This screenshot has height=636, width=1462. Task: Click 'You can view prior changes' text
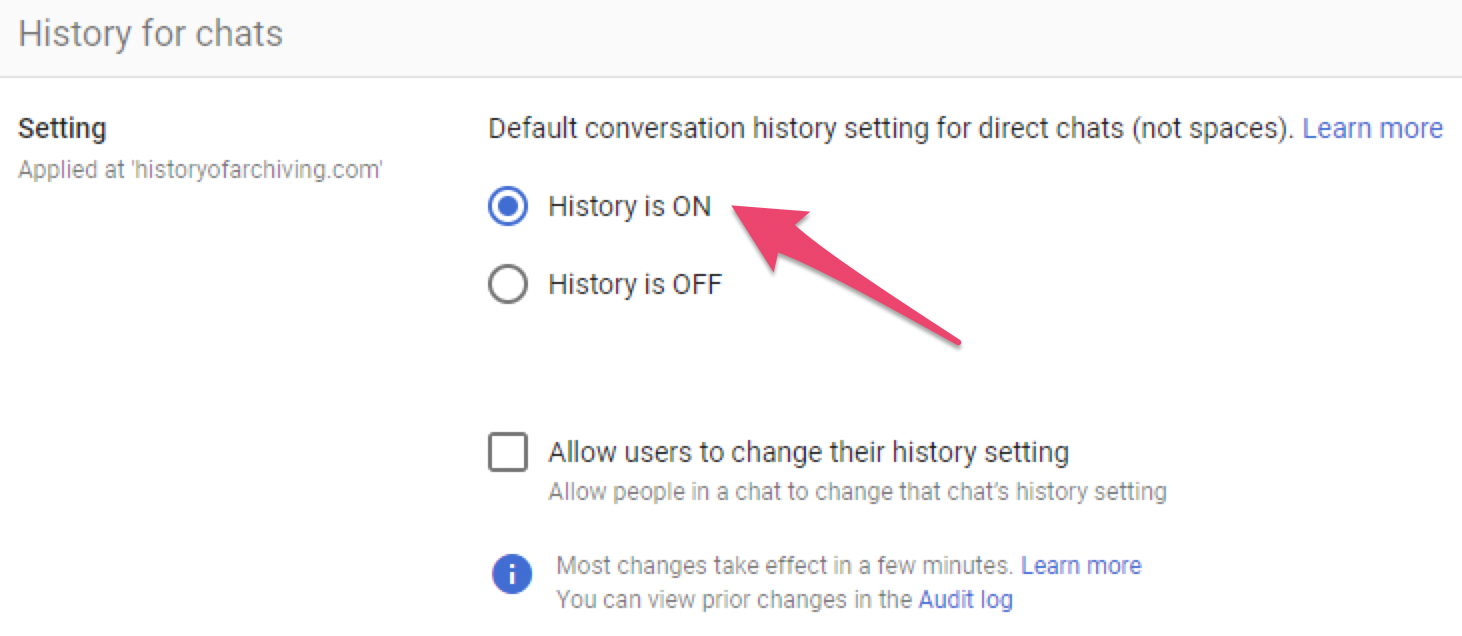pyautogui.click(x=734, y=600)
